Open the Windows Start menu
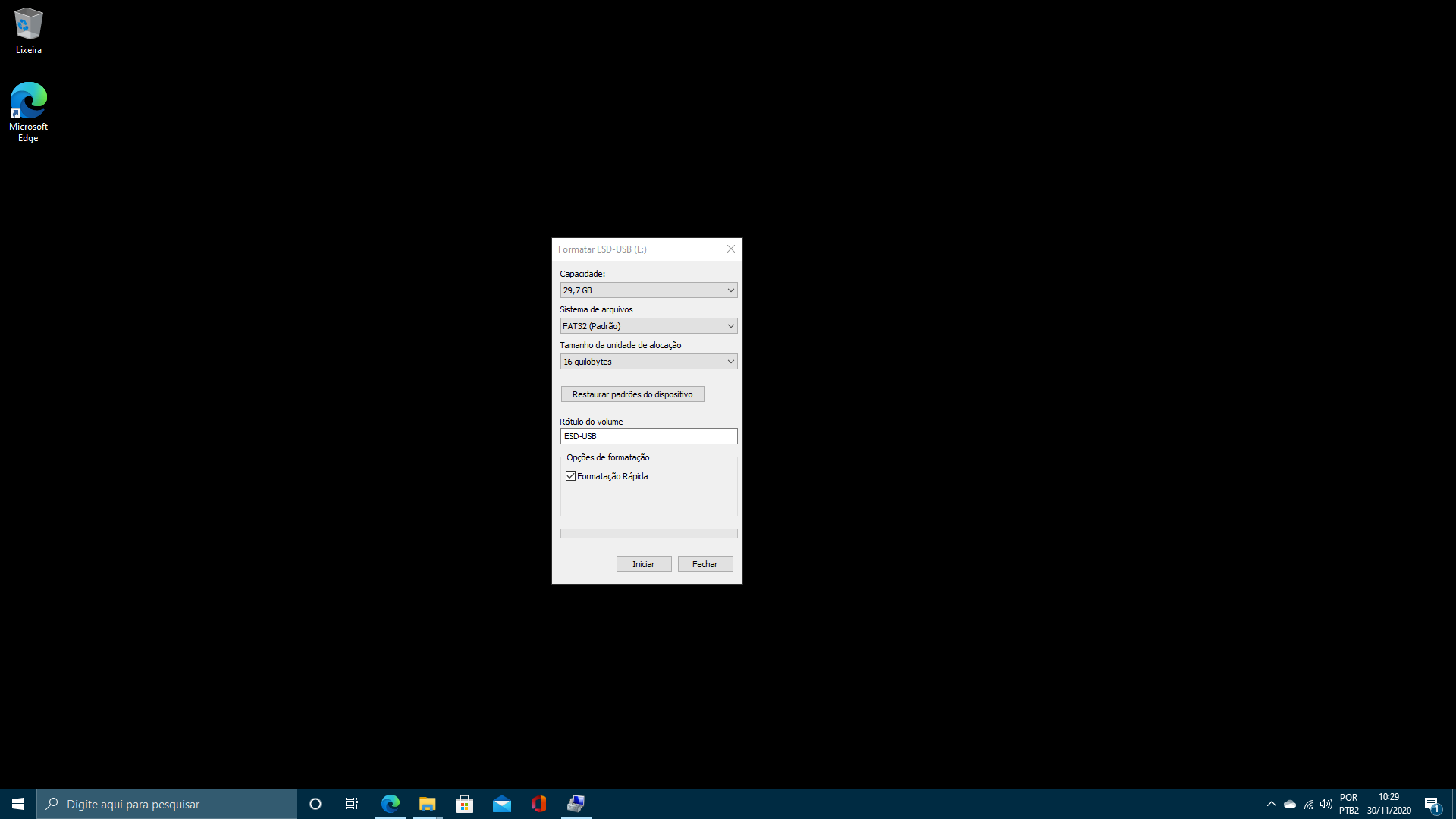 pos(18,804)
